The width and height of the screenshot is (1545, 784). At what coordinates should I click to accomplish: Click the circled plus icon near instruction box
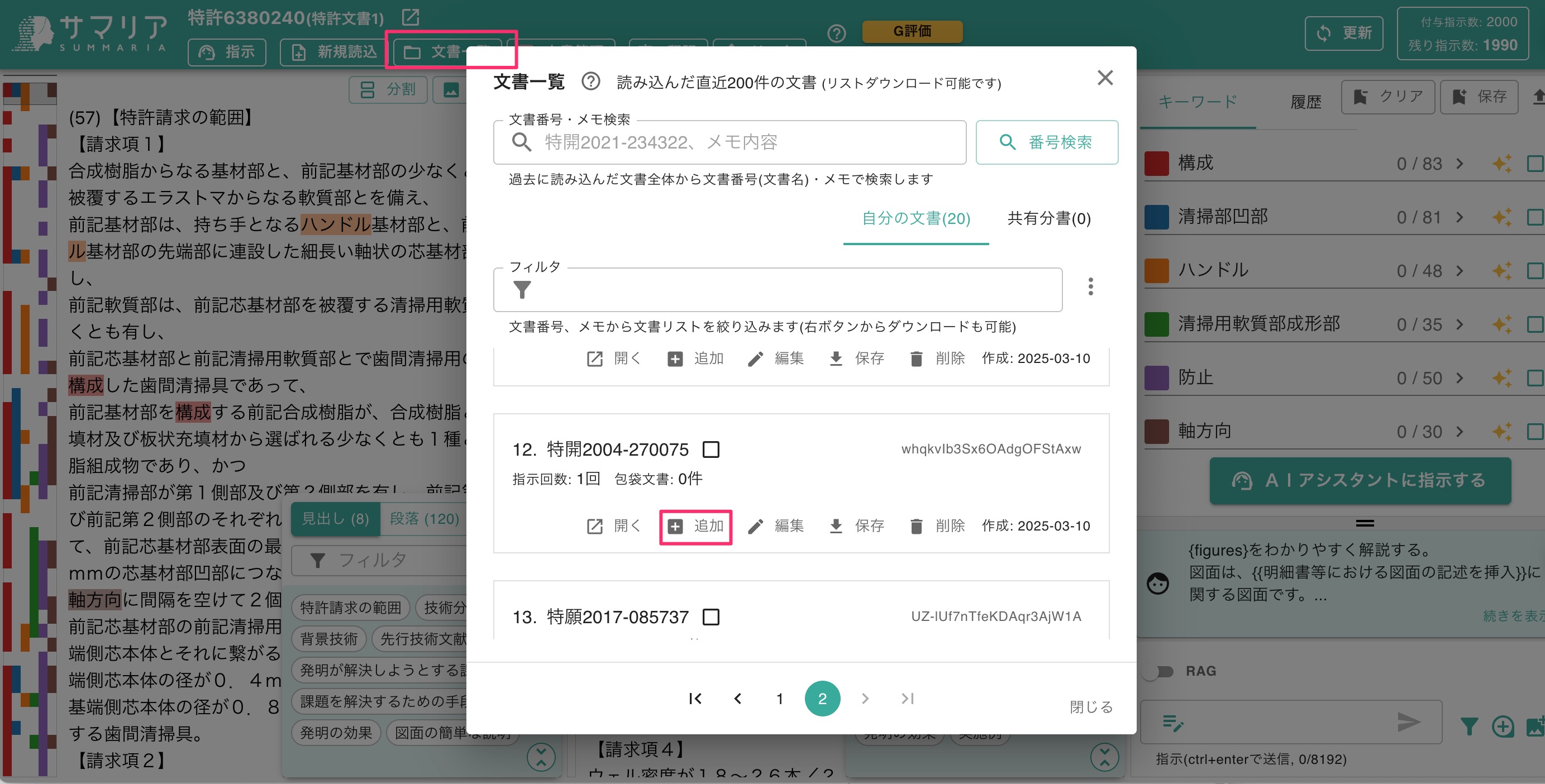coord(1503,726)
